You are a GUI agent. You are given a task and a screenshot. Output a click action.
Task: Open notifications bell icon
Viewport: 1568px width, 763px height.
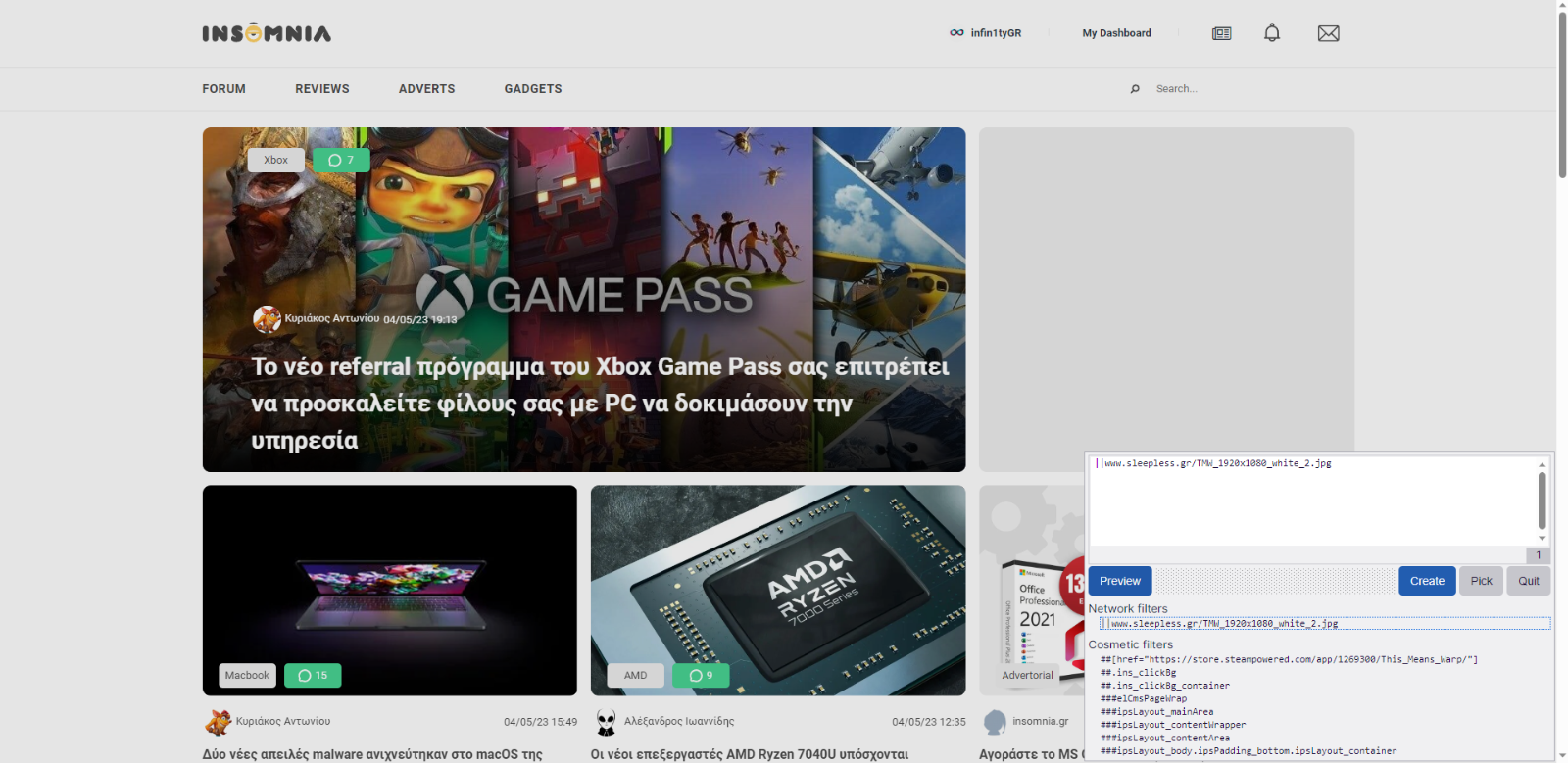click(x=1272, y=32)
